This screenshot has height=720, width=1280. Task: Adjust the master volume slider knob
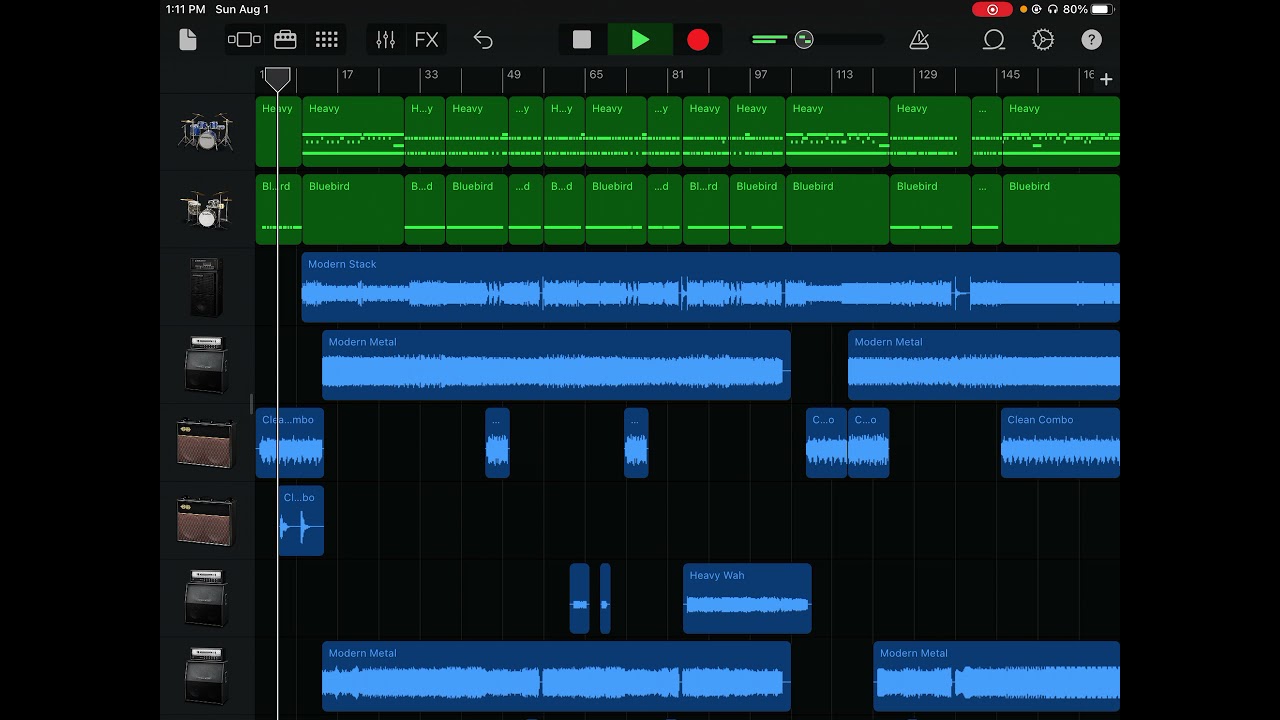pyautogui.click(x=804, y=40)
